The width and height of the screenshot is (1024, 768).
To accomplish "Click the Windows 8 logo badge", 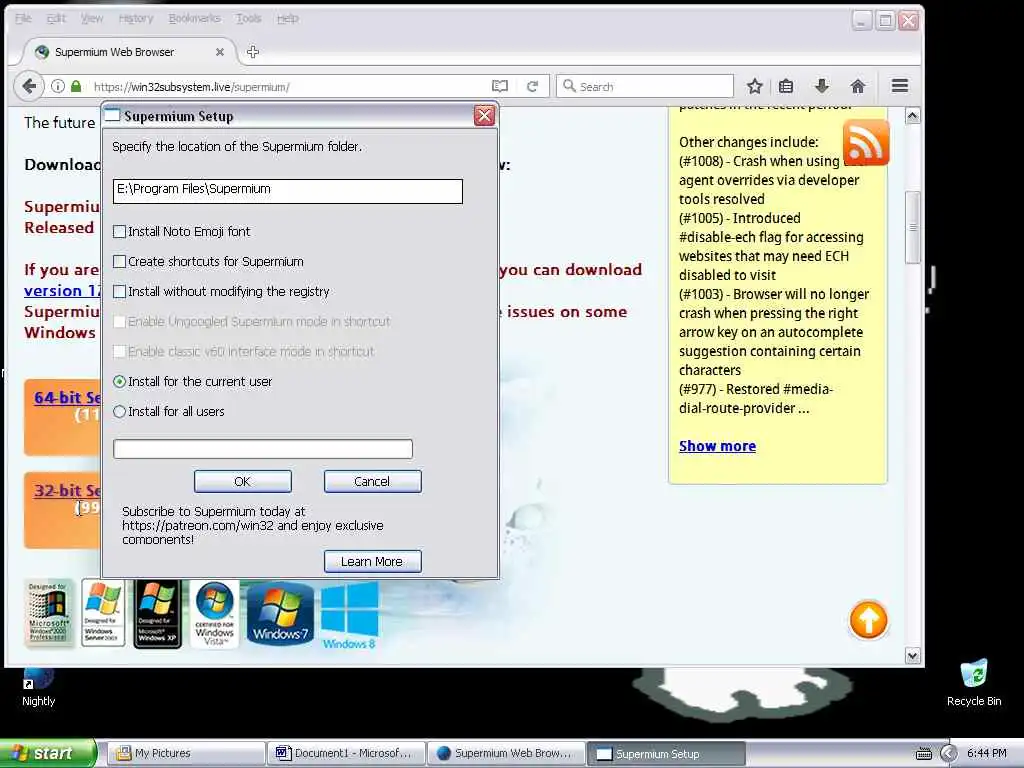I will pyautogui.click(x=349, y=615).
